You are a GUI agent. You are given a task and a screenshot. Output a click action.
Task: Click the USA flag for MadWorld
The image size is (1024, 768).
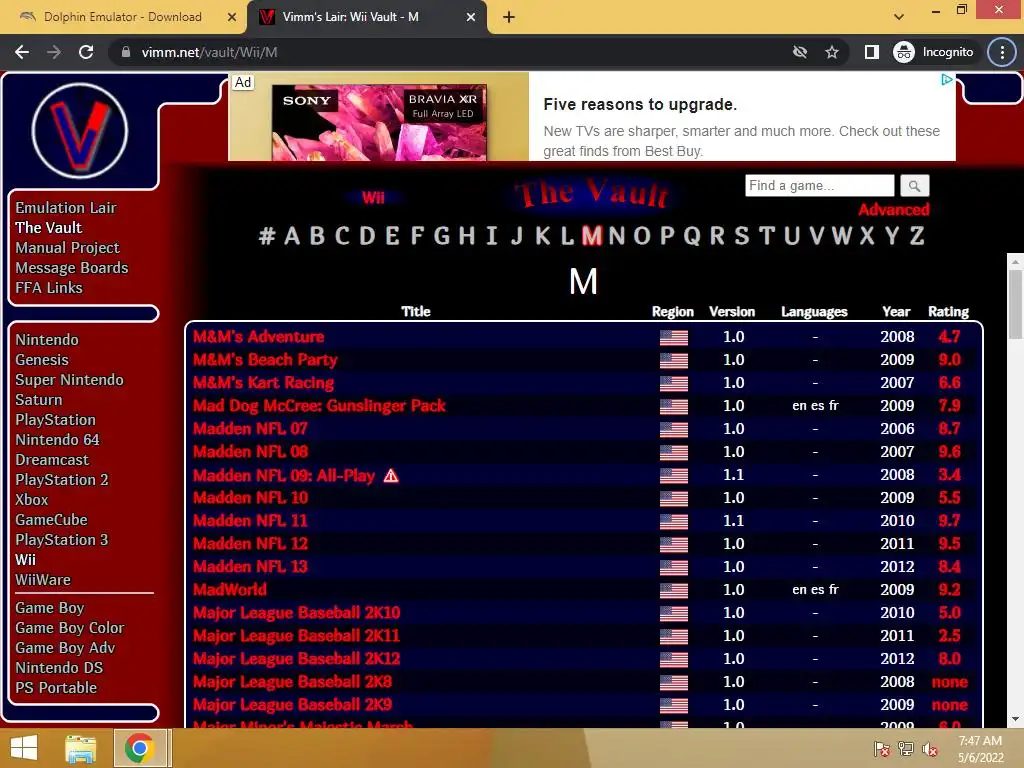point(673,590)
